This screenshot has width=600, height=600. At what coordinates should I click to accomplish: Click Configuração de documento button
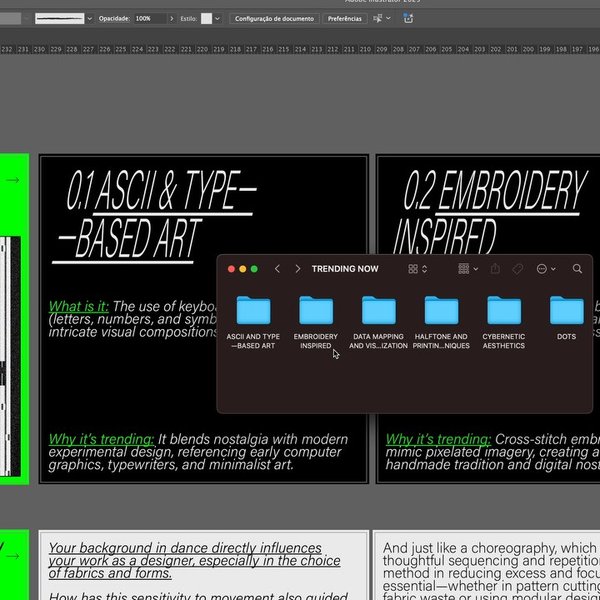point(274,18)
